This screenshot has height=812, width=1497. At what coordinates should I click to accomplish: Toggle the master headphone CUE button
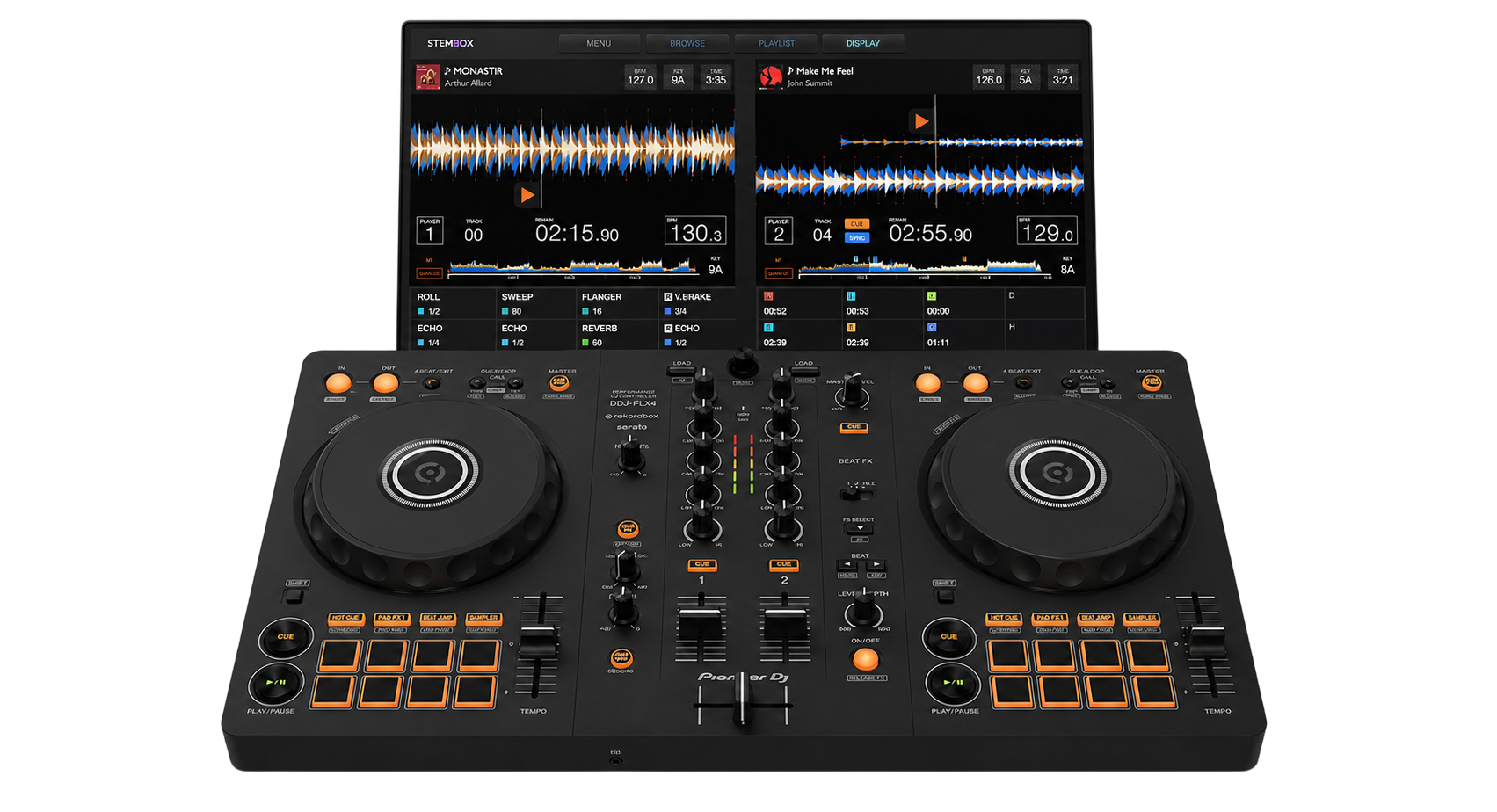[x=853, y=427]
